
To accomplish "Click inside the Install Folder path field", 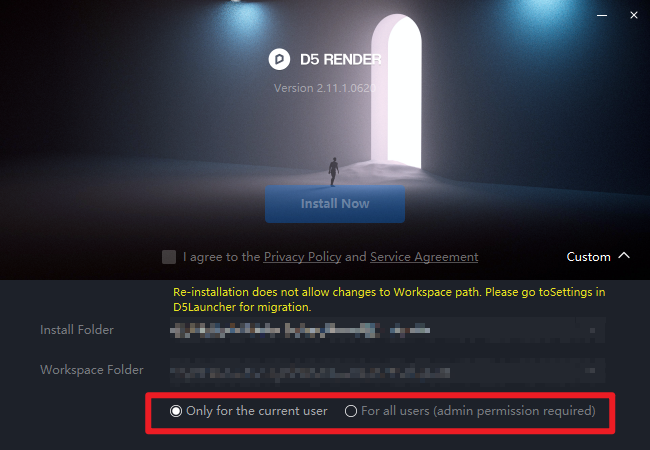I will point(387,330).
